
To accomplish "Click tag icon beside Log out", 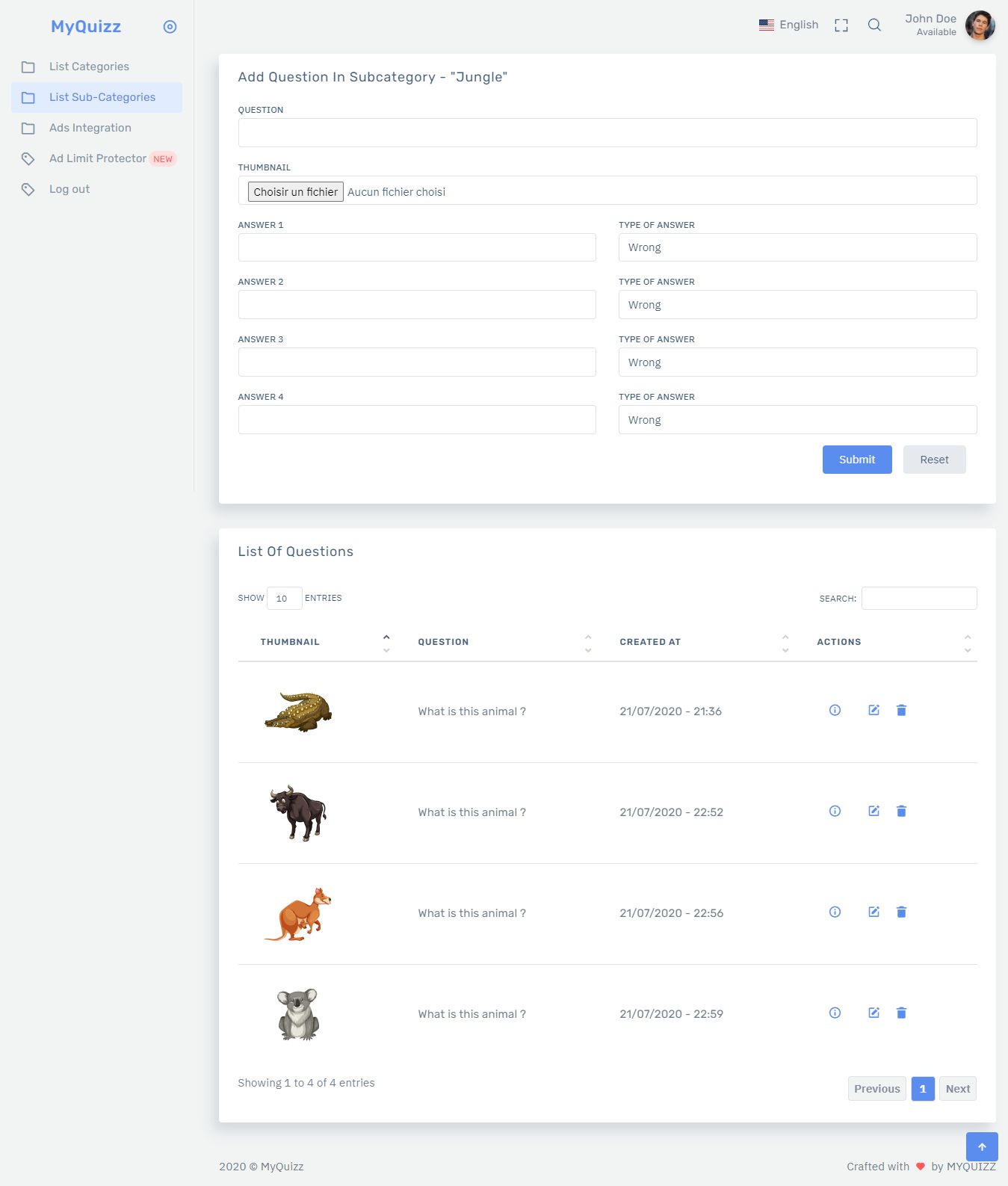I will pyautogui.click(x=28, y=190).
